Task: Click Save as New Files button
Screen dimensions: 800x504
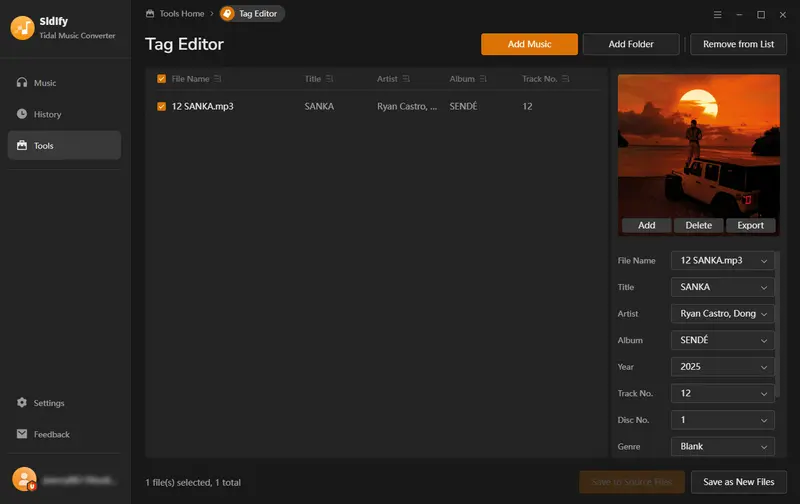Action: (x=738, y=482)
